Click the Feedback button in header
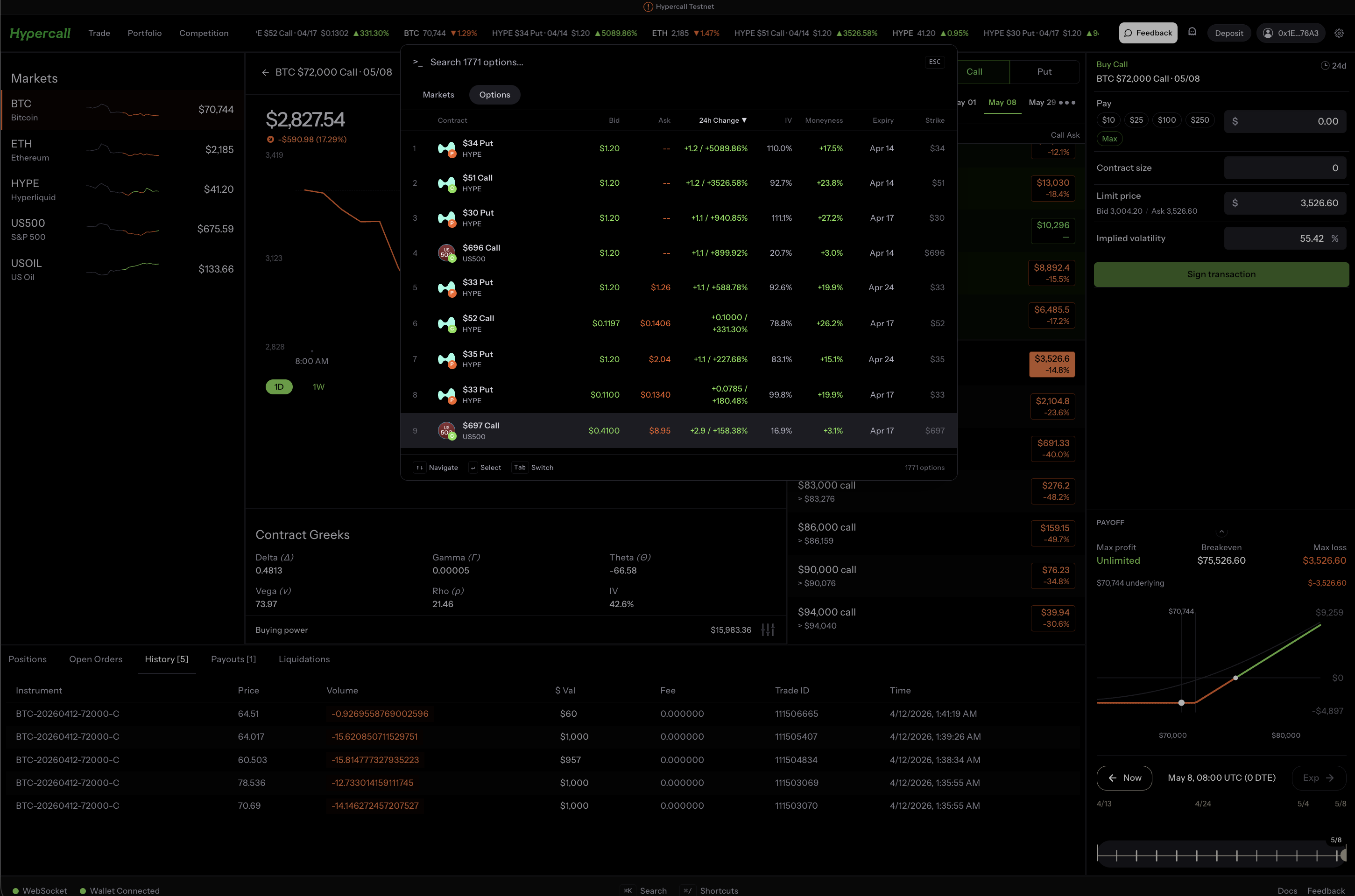 coord(1148,33)
